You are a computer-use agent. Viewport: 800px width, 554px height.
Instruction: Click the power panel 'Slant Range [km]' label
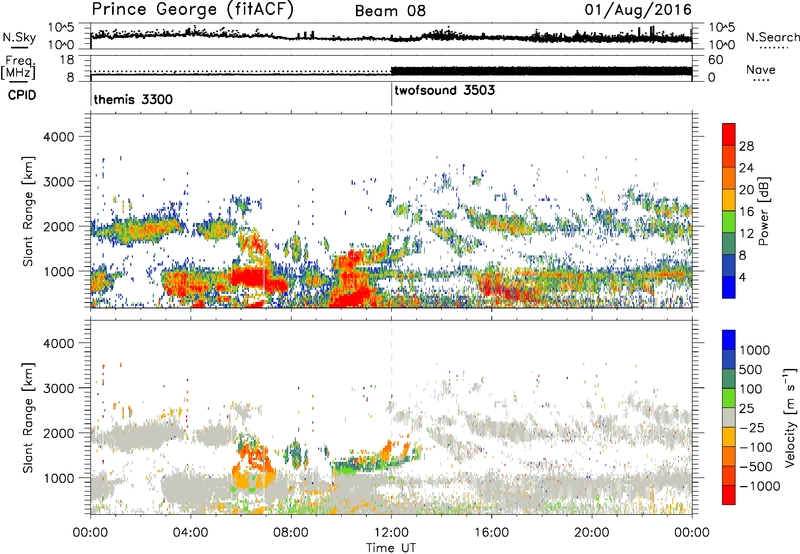pyautogui.click(x=28, y=211)
